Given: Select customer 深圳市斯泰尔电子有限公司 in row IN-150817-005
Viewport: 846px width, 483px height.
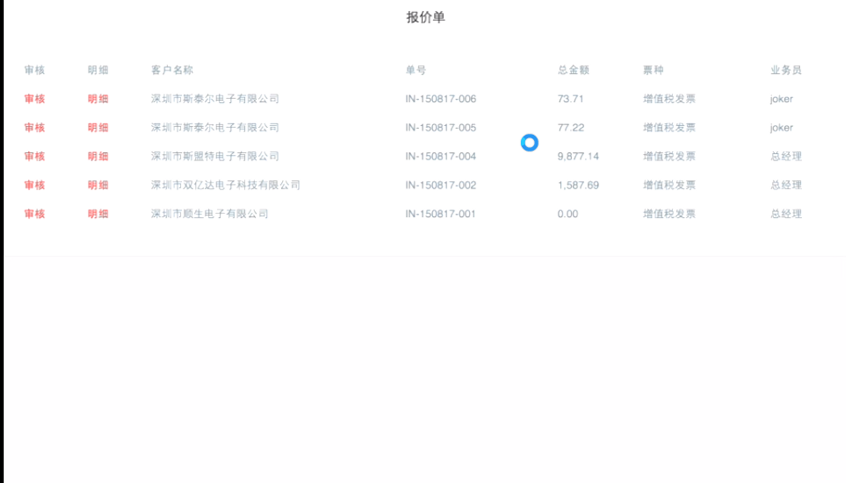Looking at the screenshot, I should point(215,127).
